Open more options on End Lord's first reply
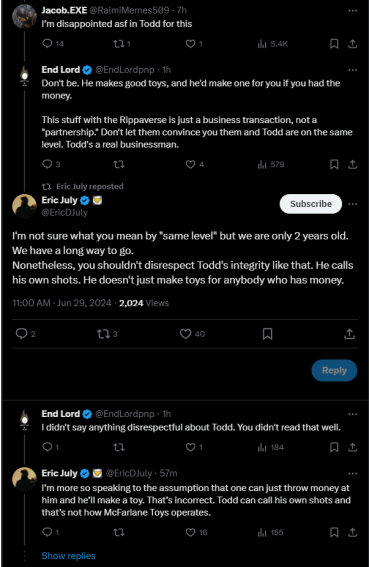 [353, 70]
